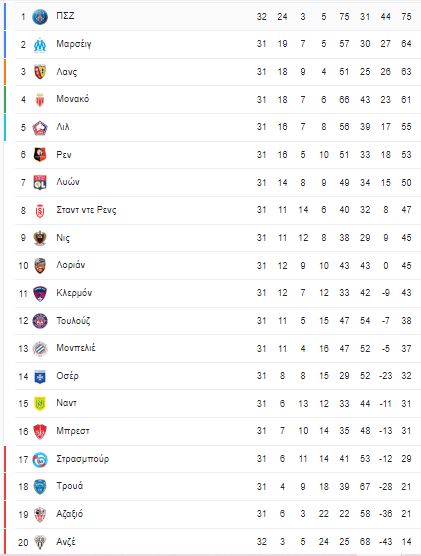Select the Λανς club badge

[40, 72]
